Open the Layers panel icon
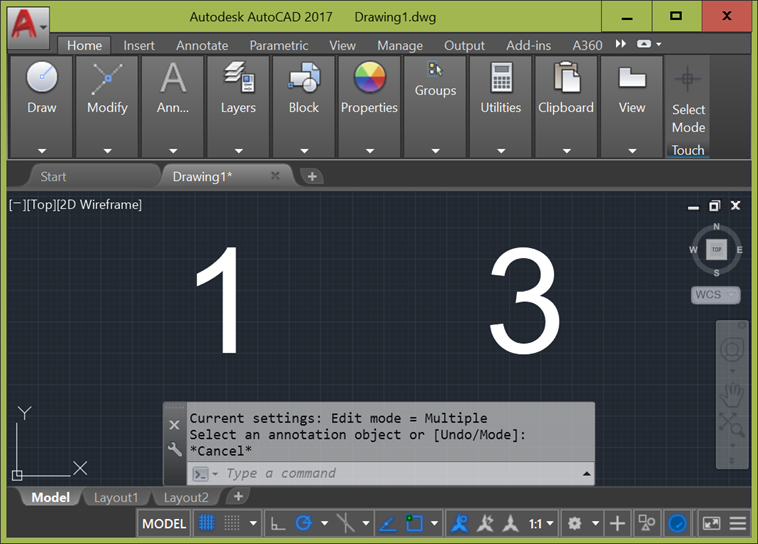The image size is (758, 544). click(238, 78)
